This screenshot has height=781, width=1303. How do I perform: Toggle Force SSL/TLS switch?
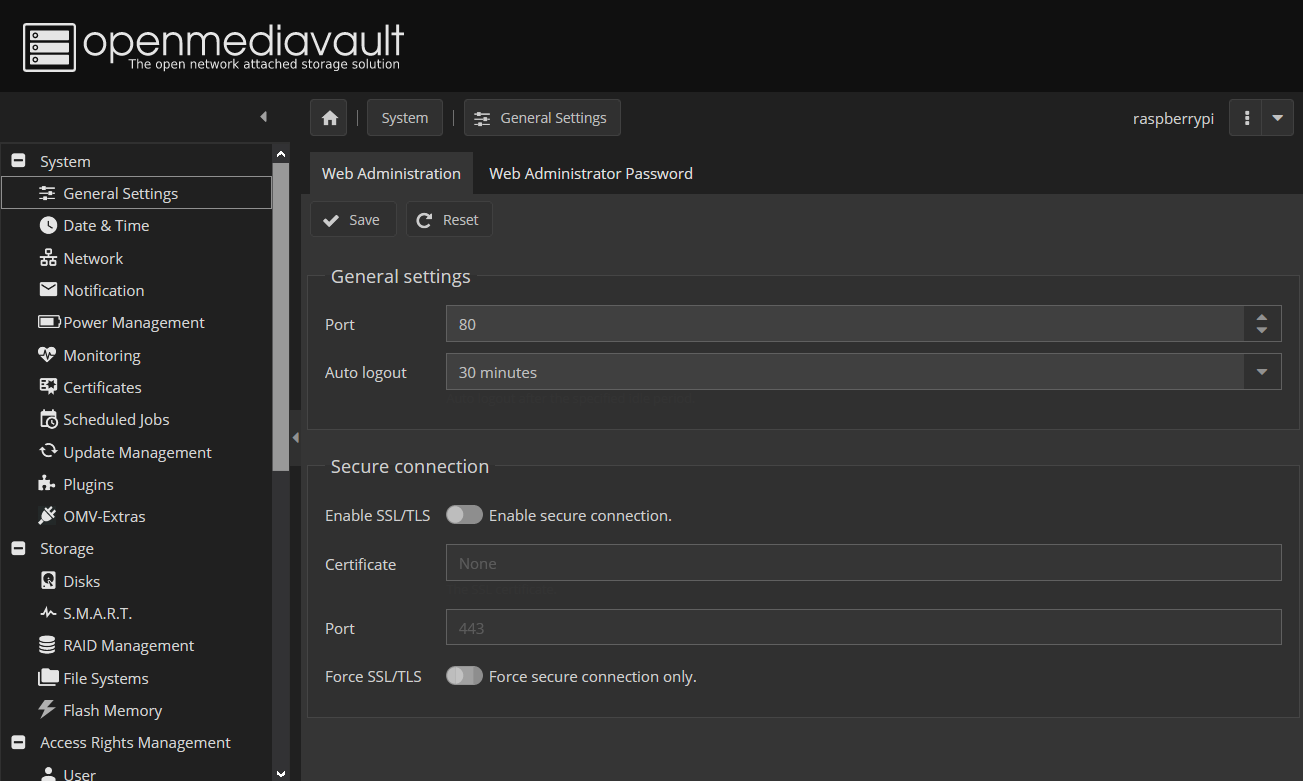point(464,676)
